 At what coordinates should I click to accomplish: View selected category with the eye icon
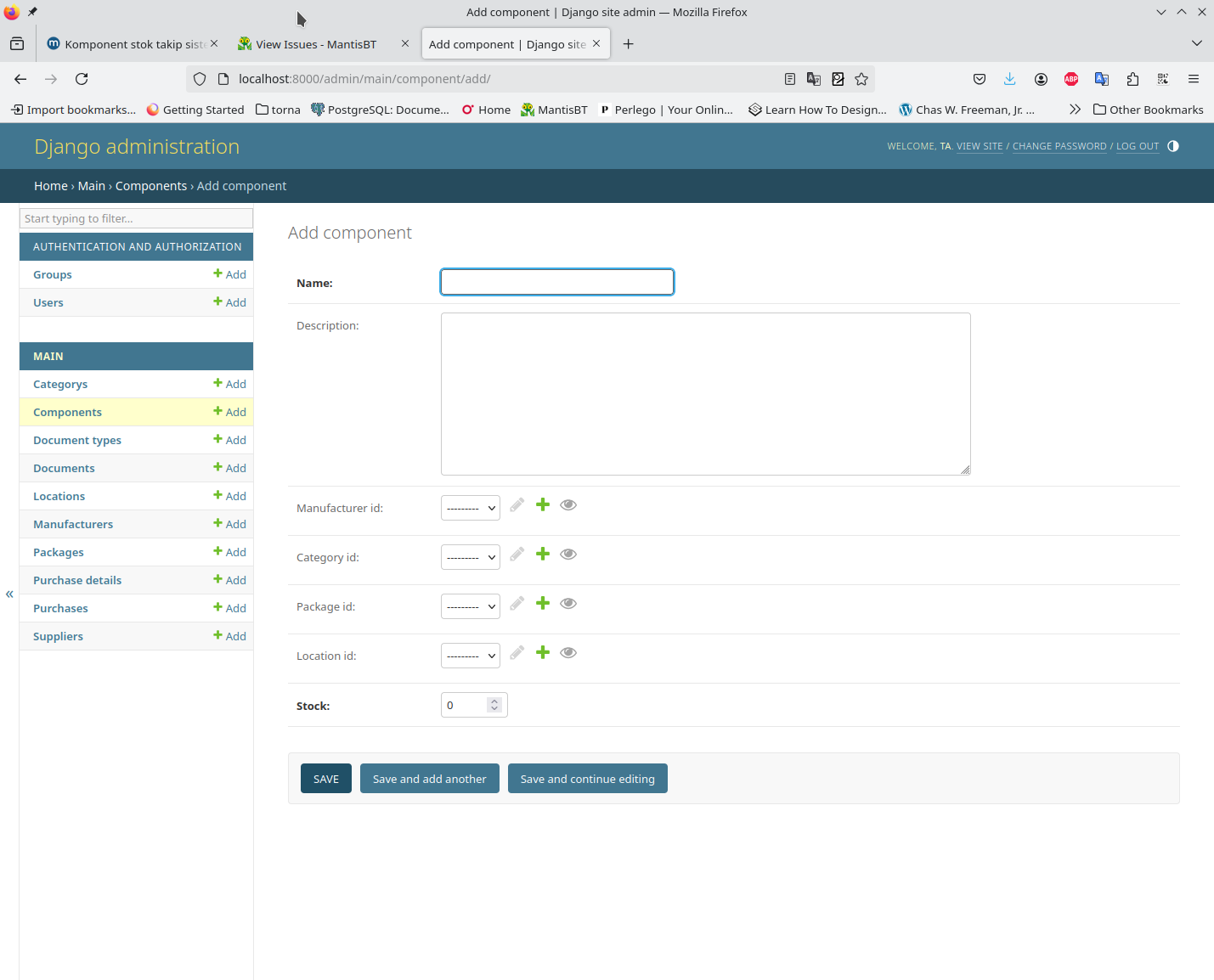(x=568, y=555)
